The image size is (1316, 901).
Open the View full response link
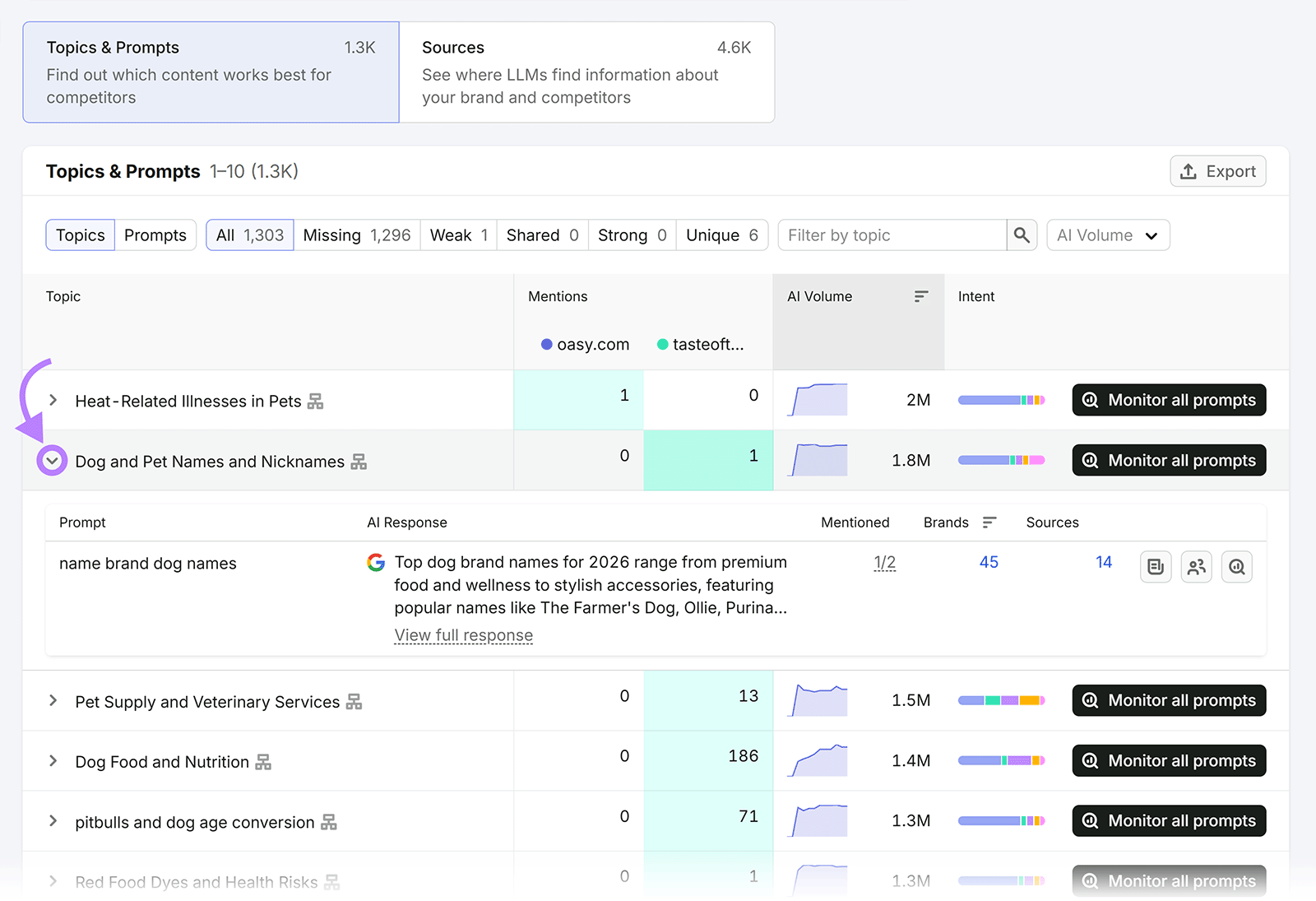point(464,635)
